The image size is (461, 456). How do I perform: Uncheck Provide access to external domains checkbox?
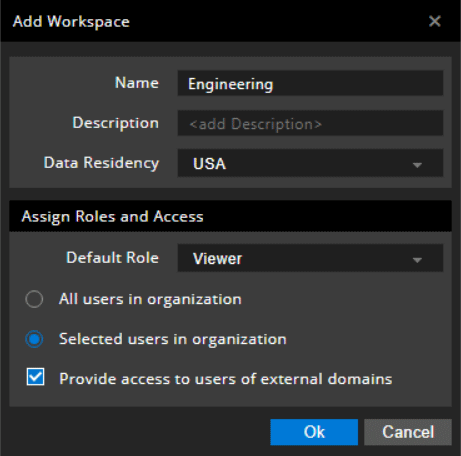click(x=35, y=377)
